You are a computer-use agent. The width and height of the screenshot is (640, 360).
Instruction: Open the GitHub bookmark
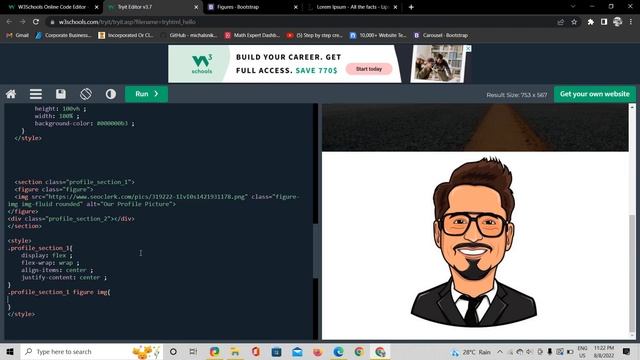coord(189,36)
